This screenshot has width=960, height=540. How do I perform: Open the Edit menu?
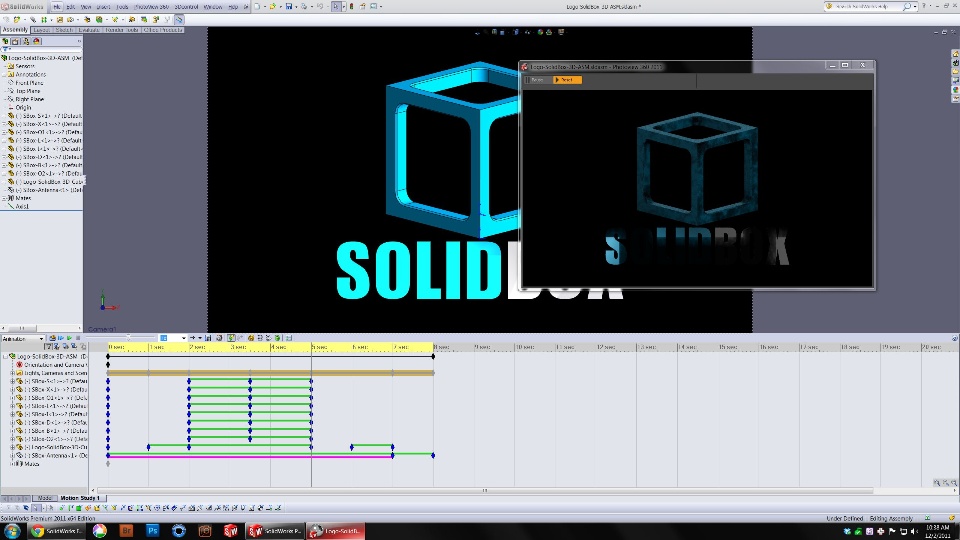tap(70, 7)
